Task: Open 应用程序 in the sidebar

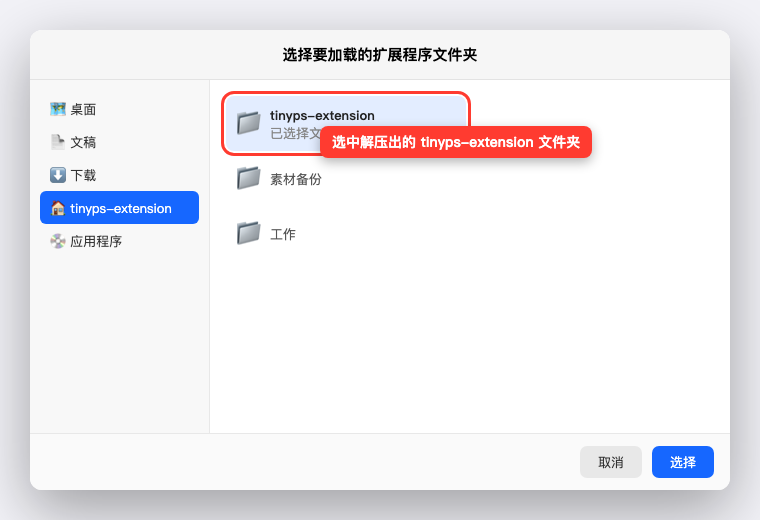Action: [x=119, y=241]
